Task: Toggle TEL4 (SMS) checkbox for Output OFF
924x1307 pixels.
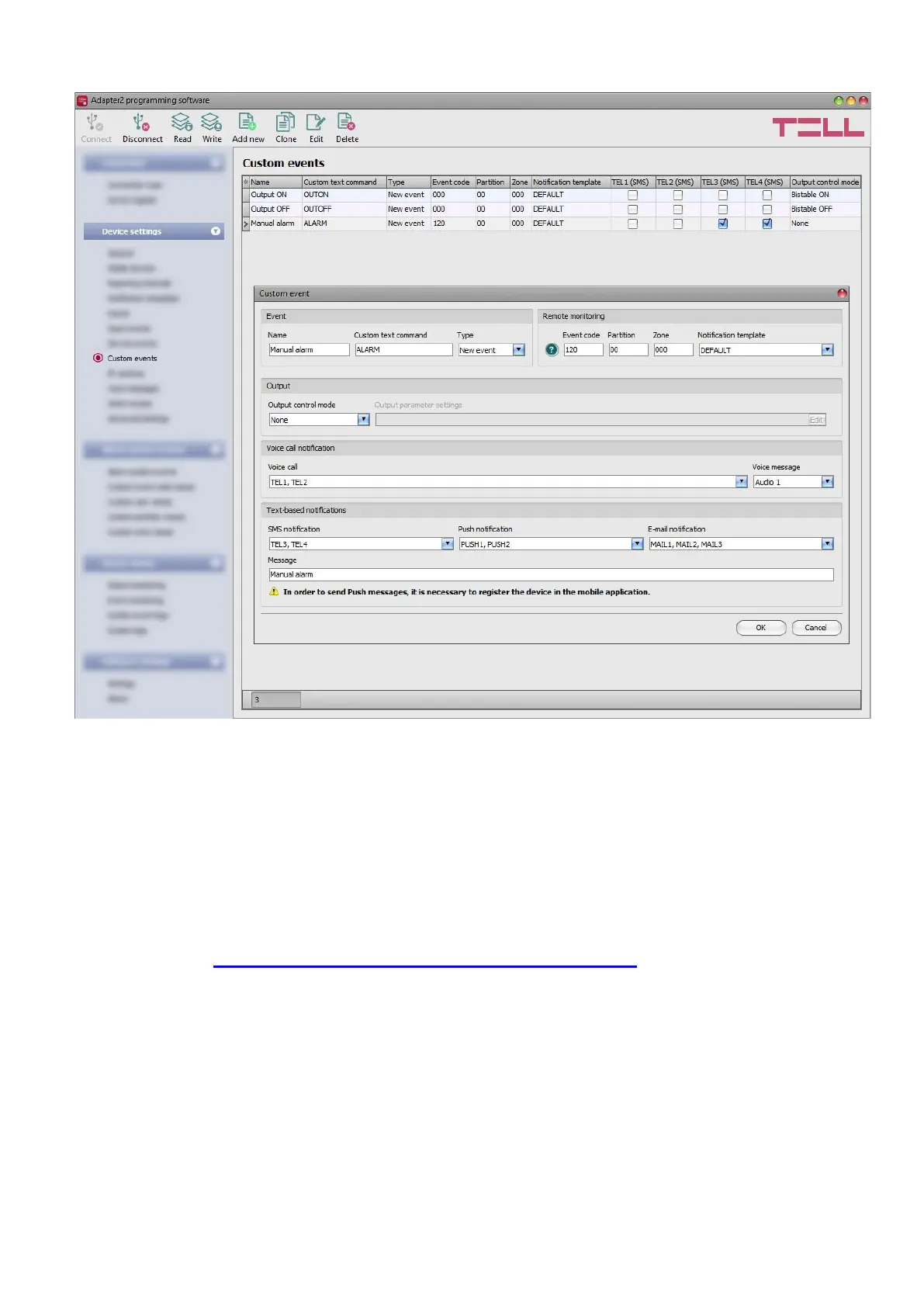Action: [x=767, y=210]
